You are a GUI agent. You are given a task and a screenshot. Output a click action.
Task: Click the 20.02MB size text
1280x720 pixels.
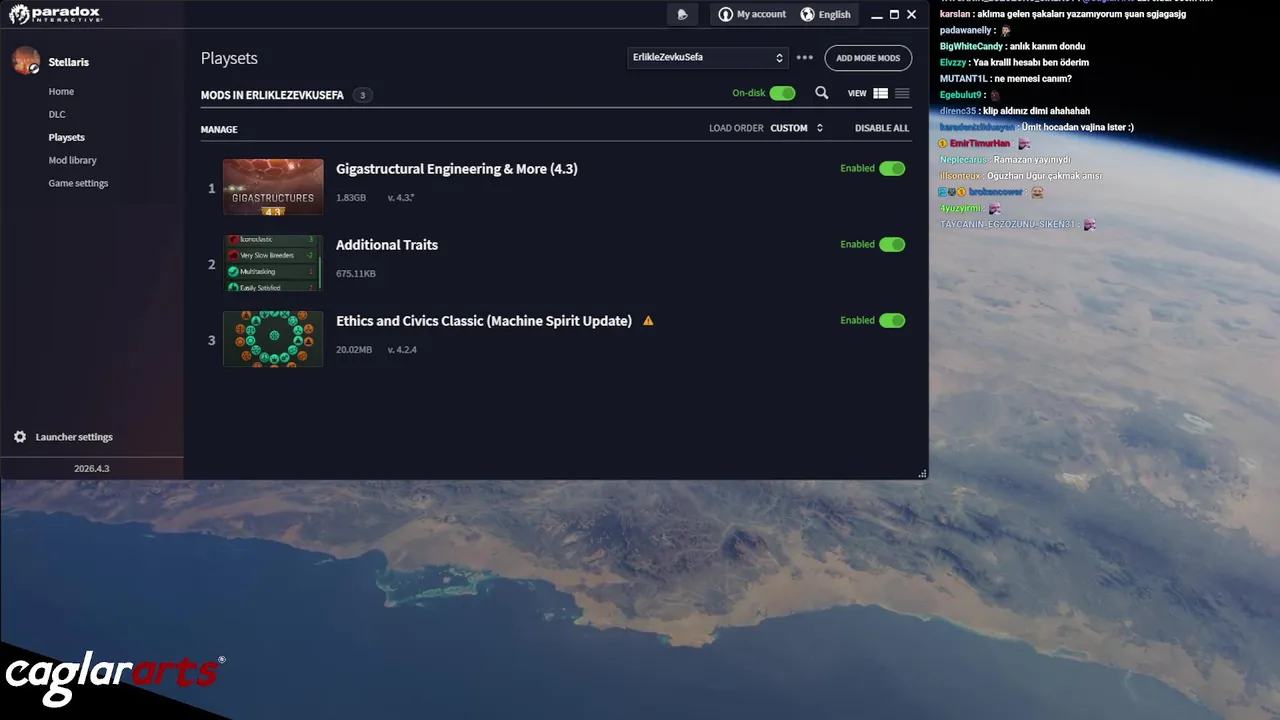point(354,350)
